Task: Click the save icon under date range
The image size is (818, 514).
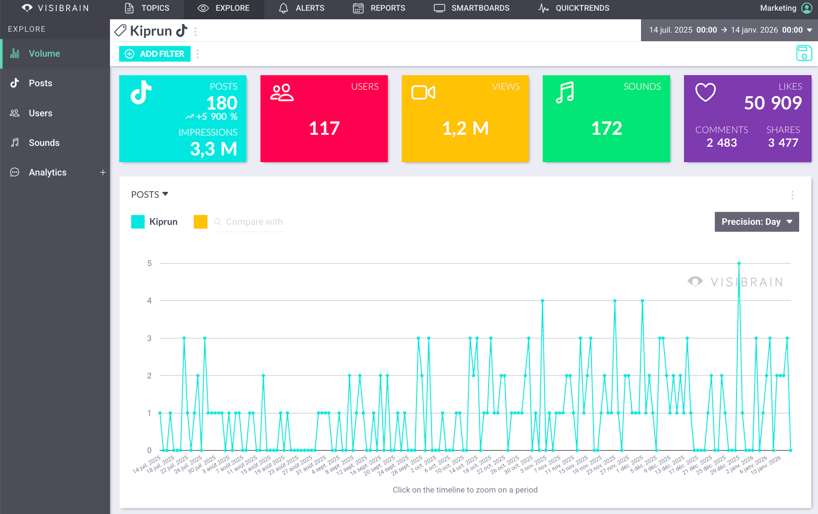Action: [x=803, y=53]
